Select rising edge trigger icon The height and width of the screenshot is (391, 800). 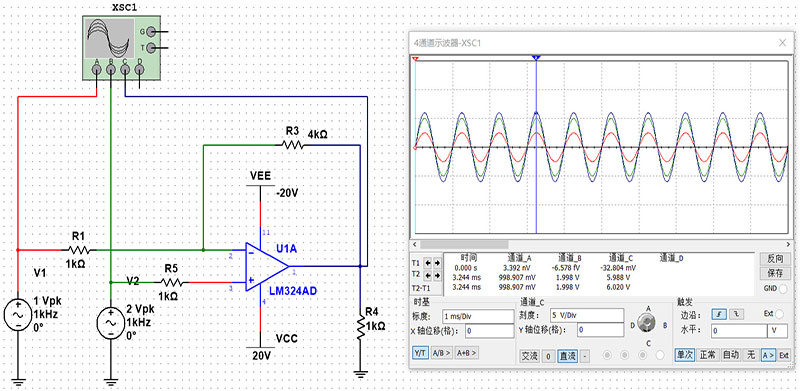pyautogui.click(x=719, y=314)
